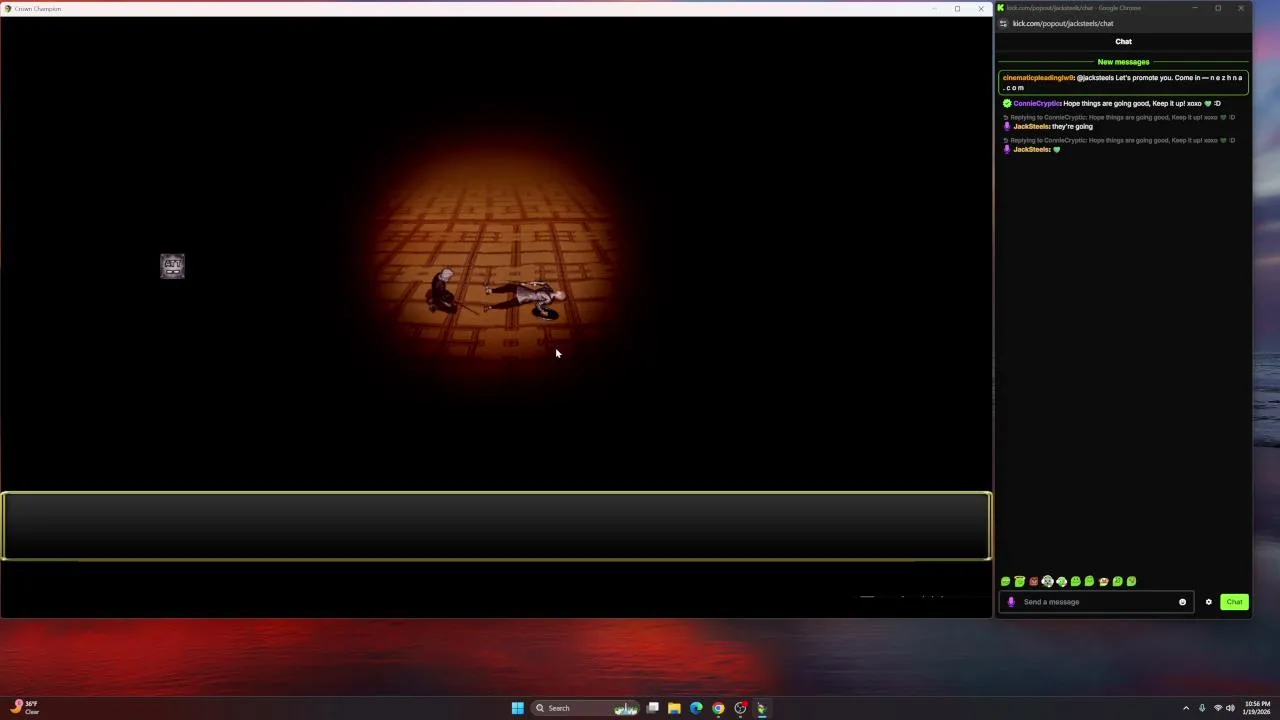1280x720 pixels.
Task: Open the network Wi-Fi tray icon
Action: (x=1218, y=708)
